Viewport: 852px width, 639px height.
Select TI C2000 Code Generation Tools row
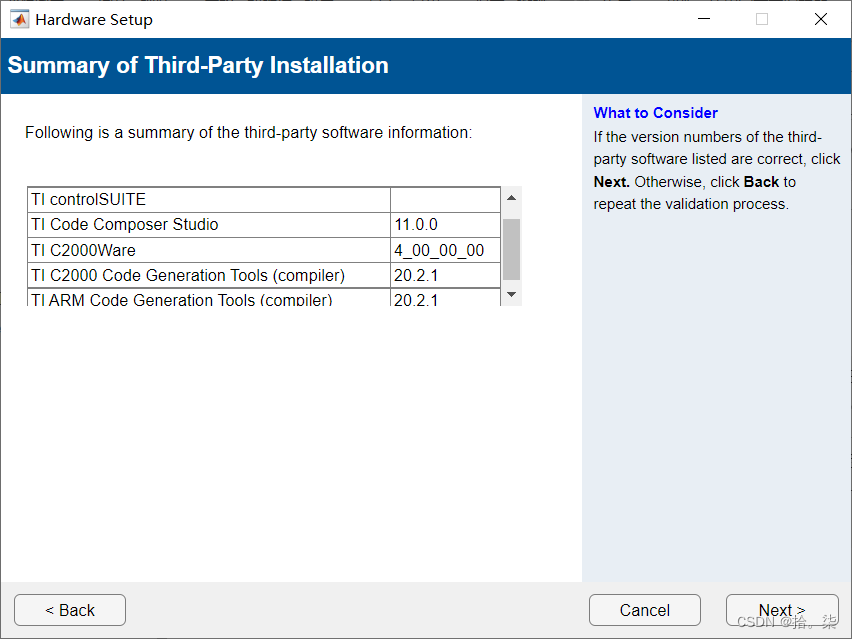pyautogui.click(x=264, y=275)
